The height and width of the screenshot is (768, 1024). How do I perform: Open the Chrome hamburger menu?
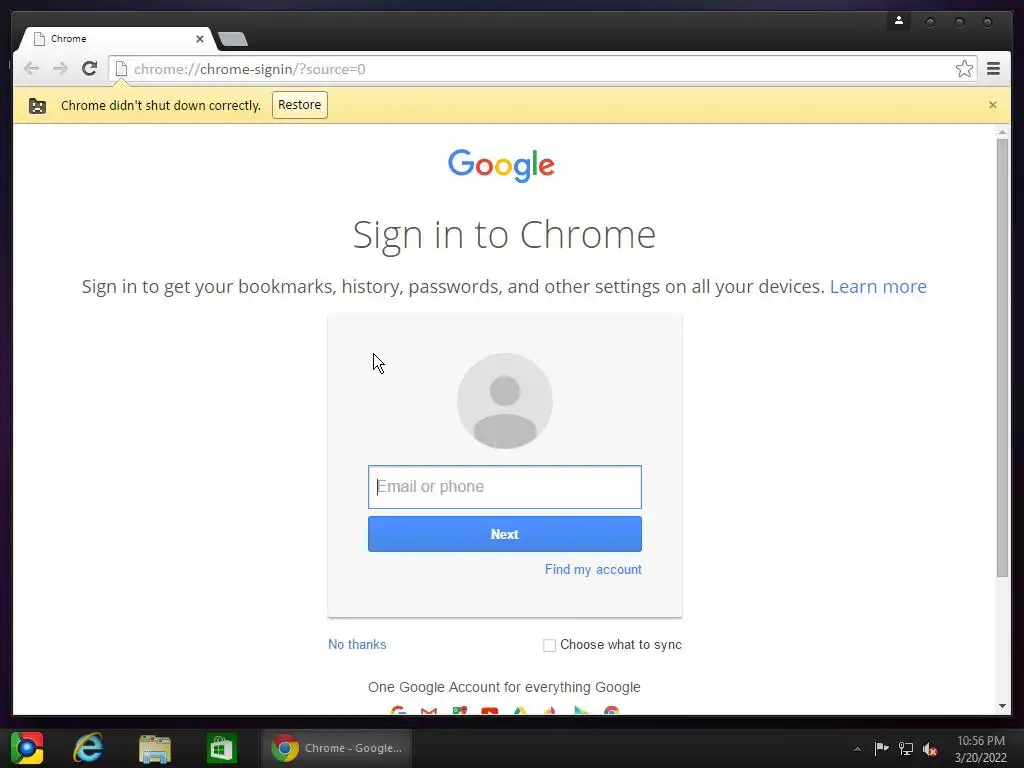(993, 69)
